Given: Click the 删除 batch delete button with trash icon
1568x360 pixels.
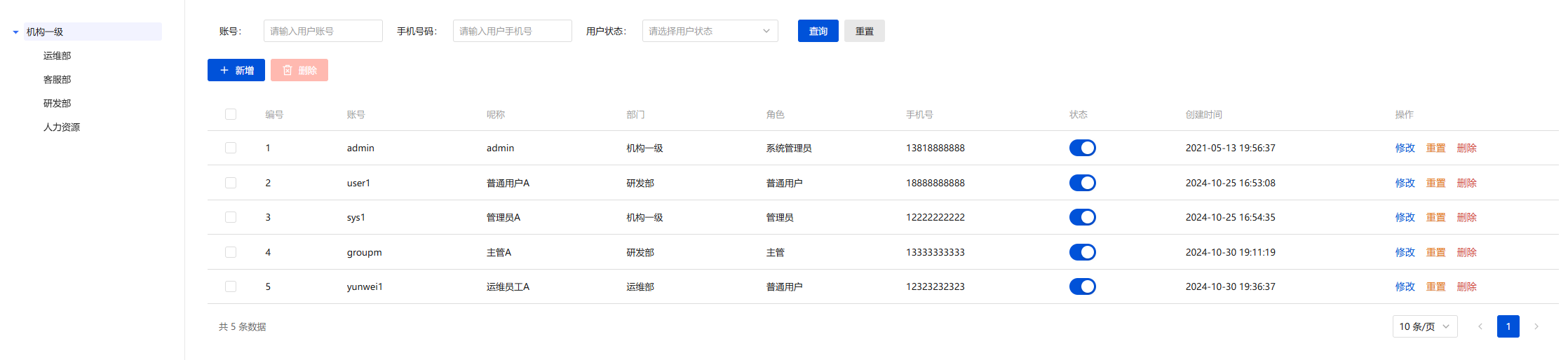Looking at the screenshot, I should pos(299,70).
